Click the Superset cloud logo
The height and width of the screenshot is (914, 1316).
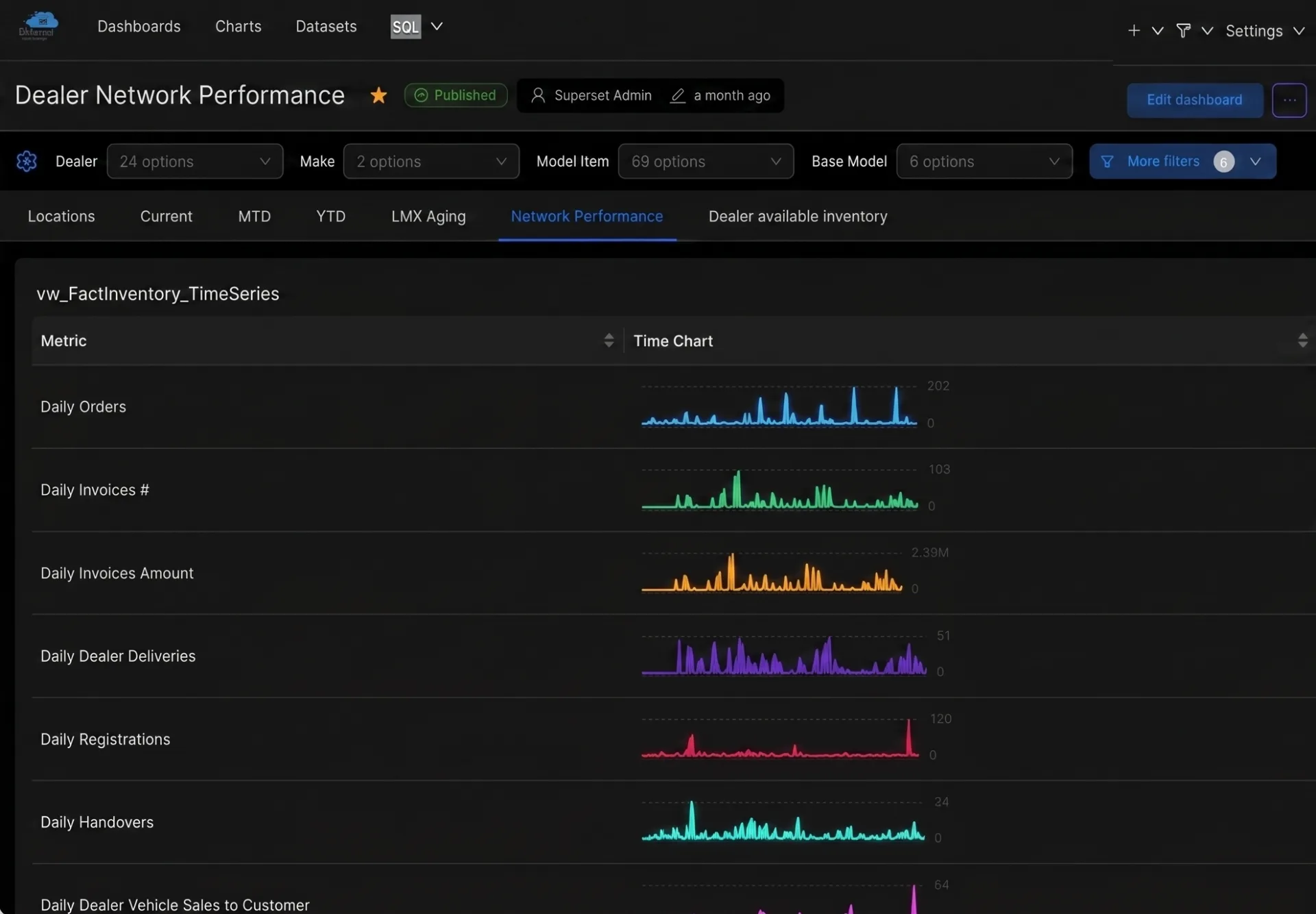[x=38, y=26]
